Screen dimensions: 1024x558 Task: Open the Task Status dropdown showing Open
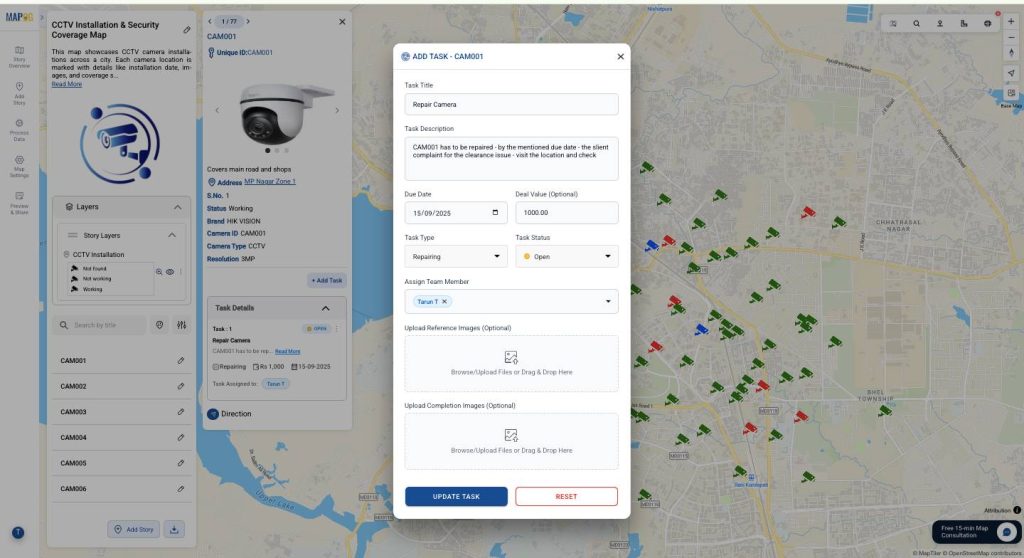click(566, 256)
